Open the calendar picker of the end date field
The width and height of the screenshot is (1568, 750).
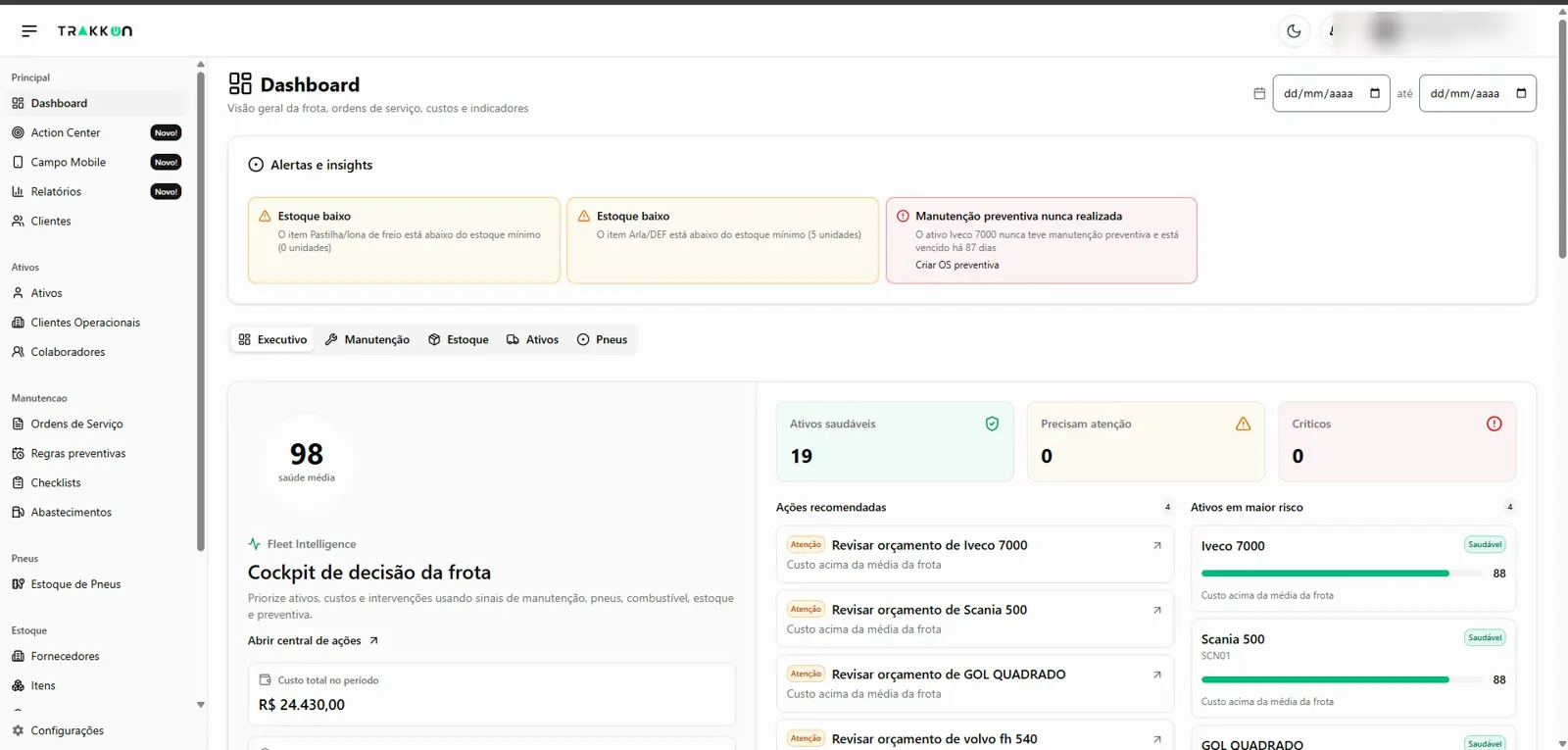pos(1521,93)
